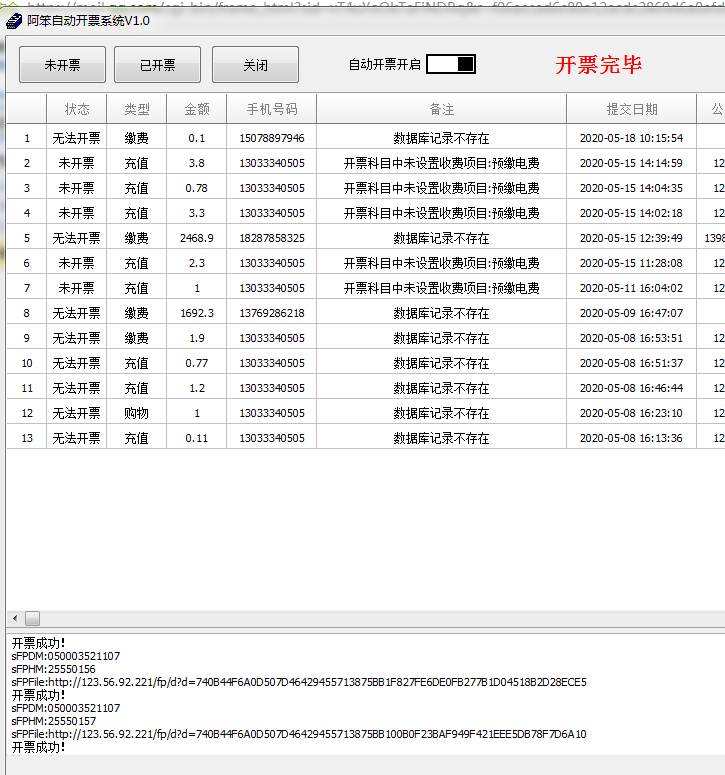
Task: Click the 备注 column header
Action: 441,109
